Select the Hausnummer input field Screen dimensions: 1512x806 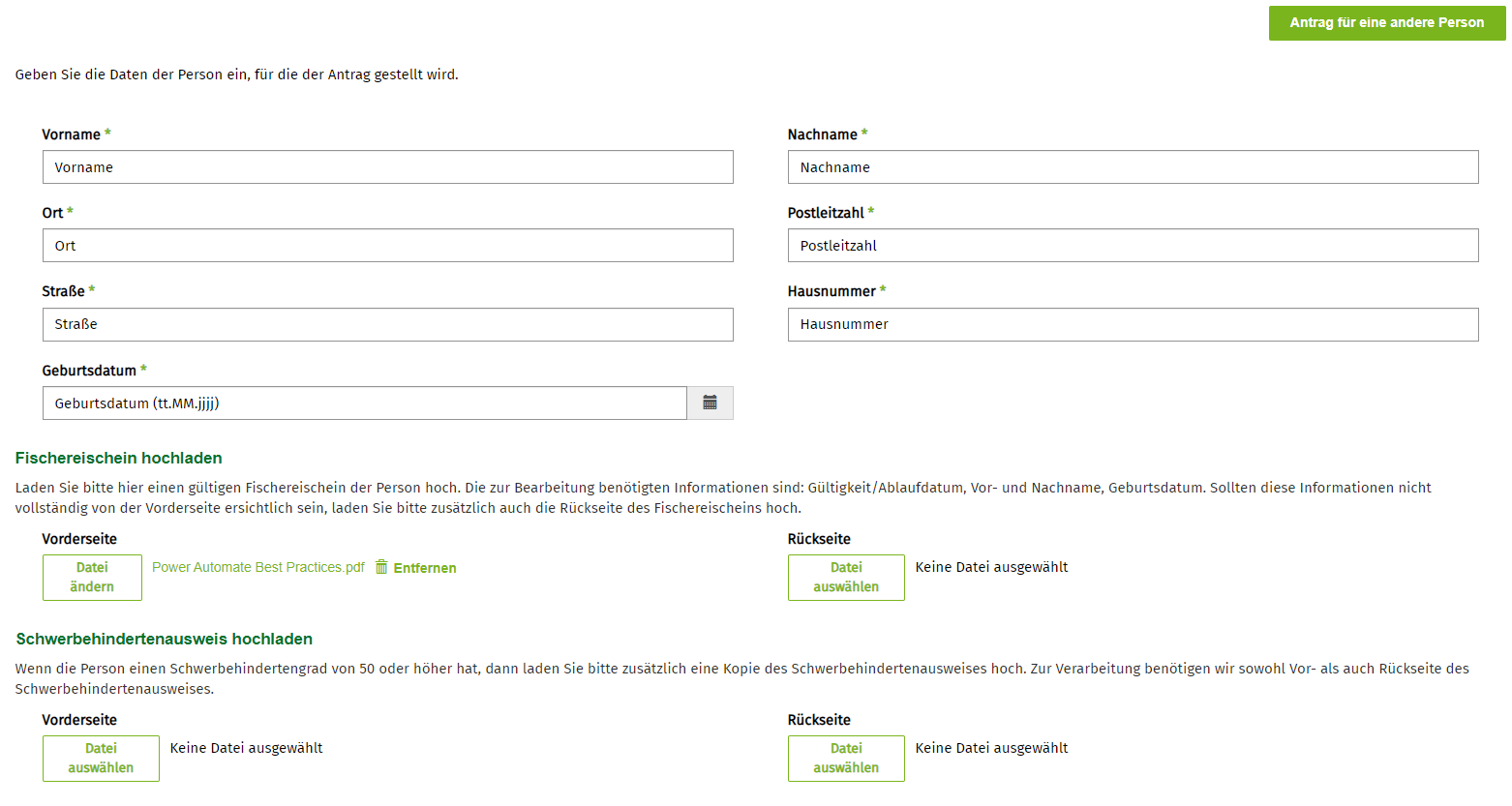[x=1133, y=324]
